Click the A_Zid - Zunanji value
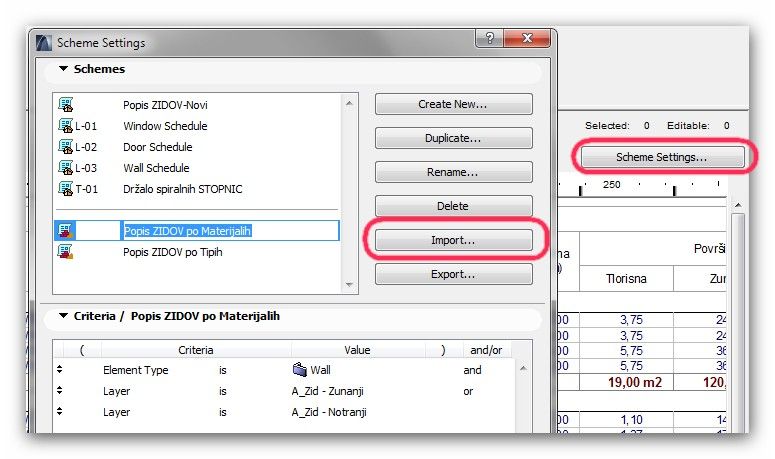This screenshot has height=459, width=775. pos(327,391)
